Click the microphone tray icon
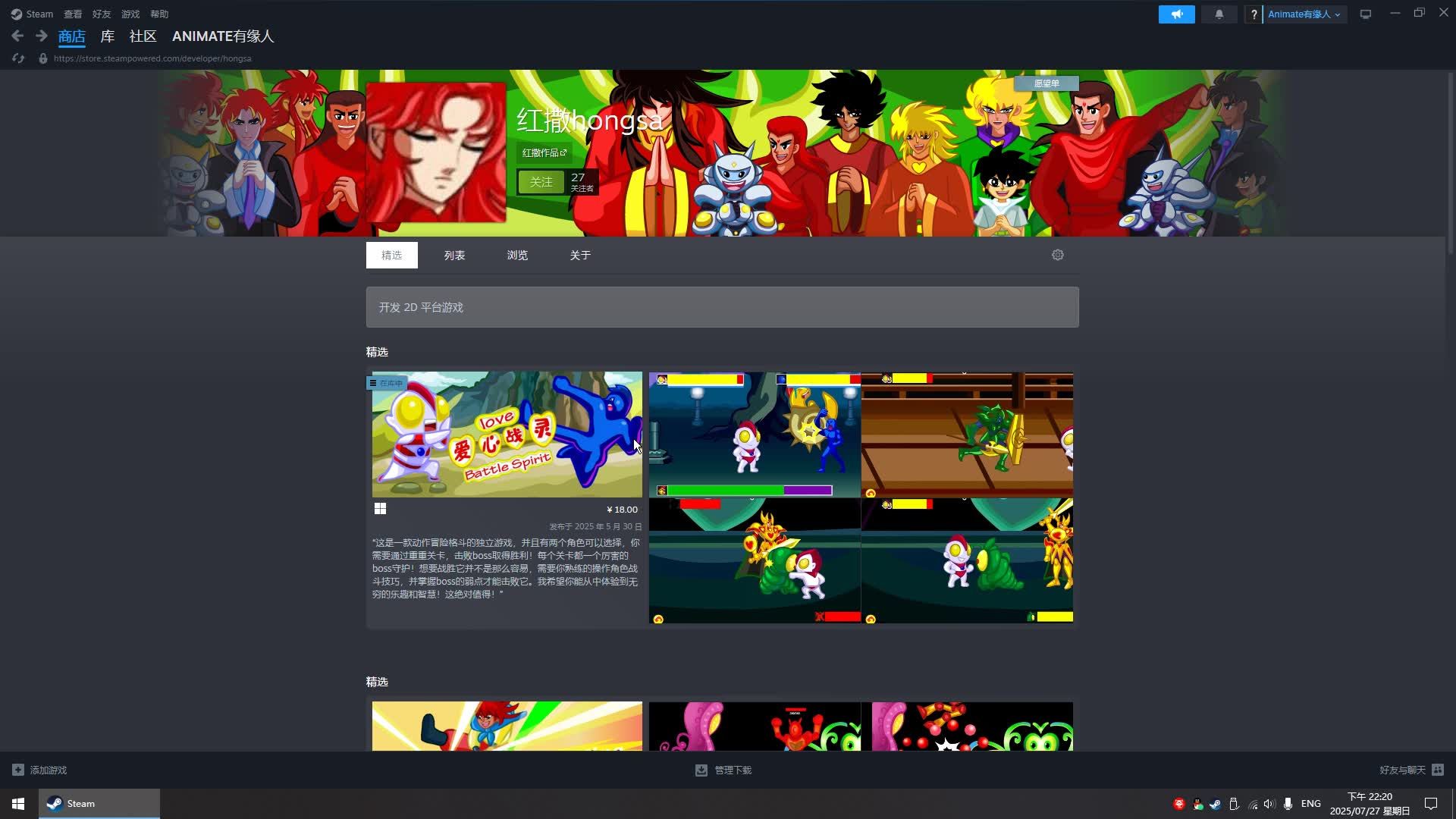The width and height of the screenshot is (1456, 819). coord(1288,804)
